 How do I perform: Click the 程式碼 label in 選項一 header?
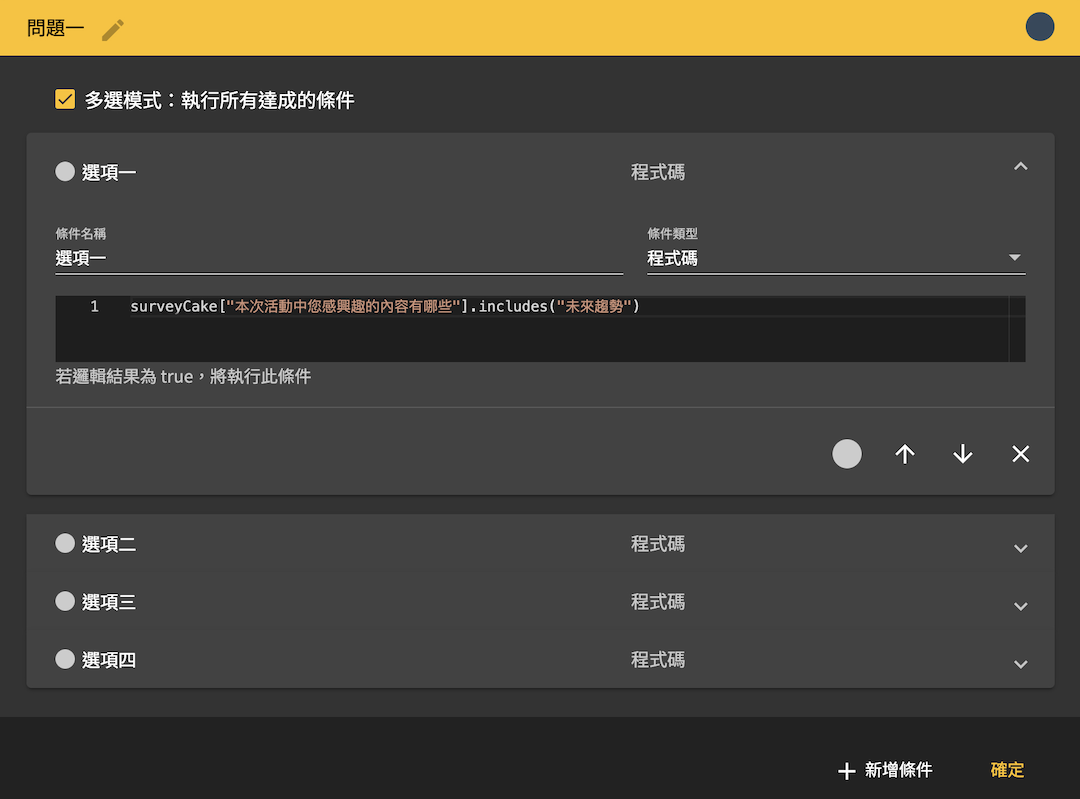(x=658, y=172)
